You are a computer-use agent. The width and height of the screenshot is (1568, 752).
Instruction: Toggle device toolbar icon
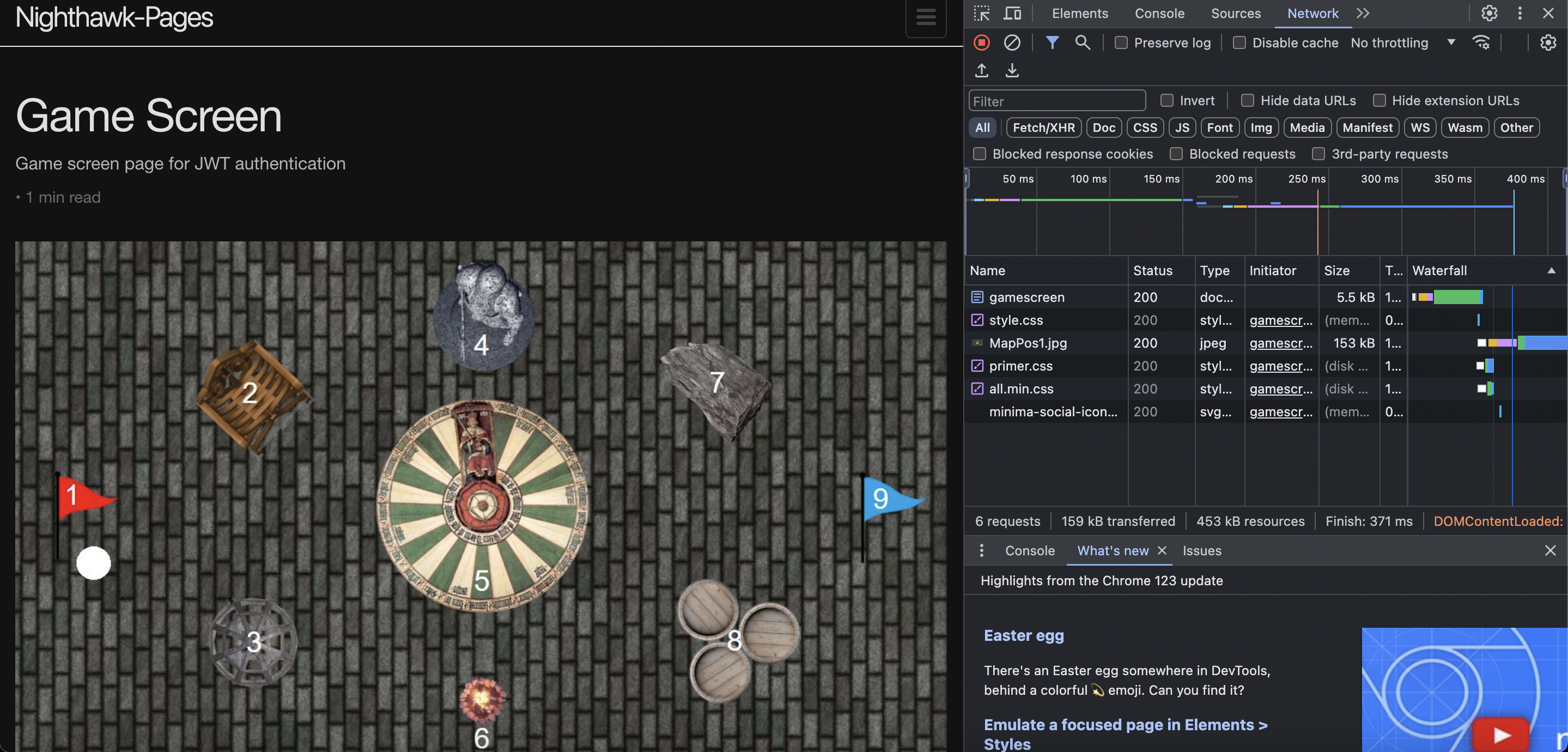pos(1012,14)
